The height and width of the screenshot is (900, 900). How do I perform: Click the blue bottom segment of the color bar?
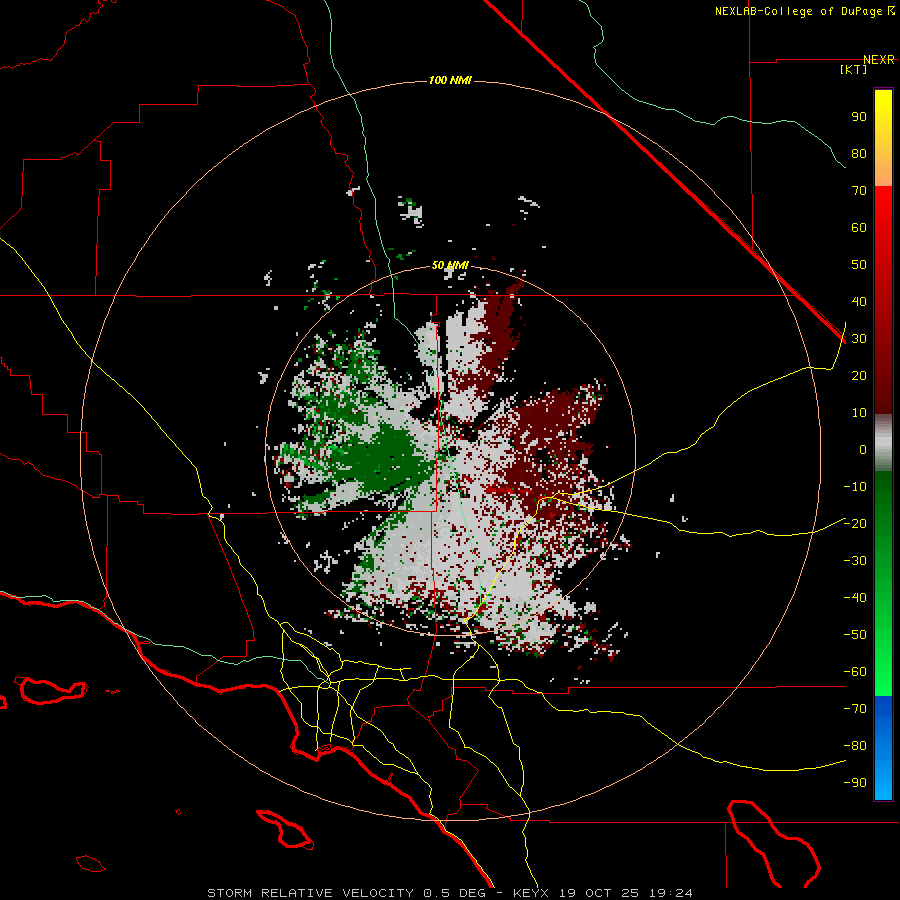pyautogui.click(x=883, y=748)
